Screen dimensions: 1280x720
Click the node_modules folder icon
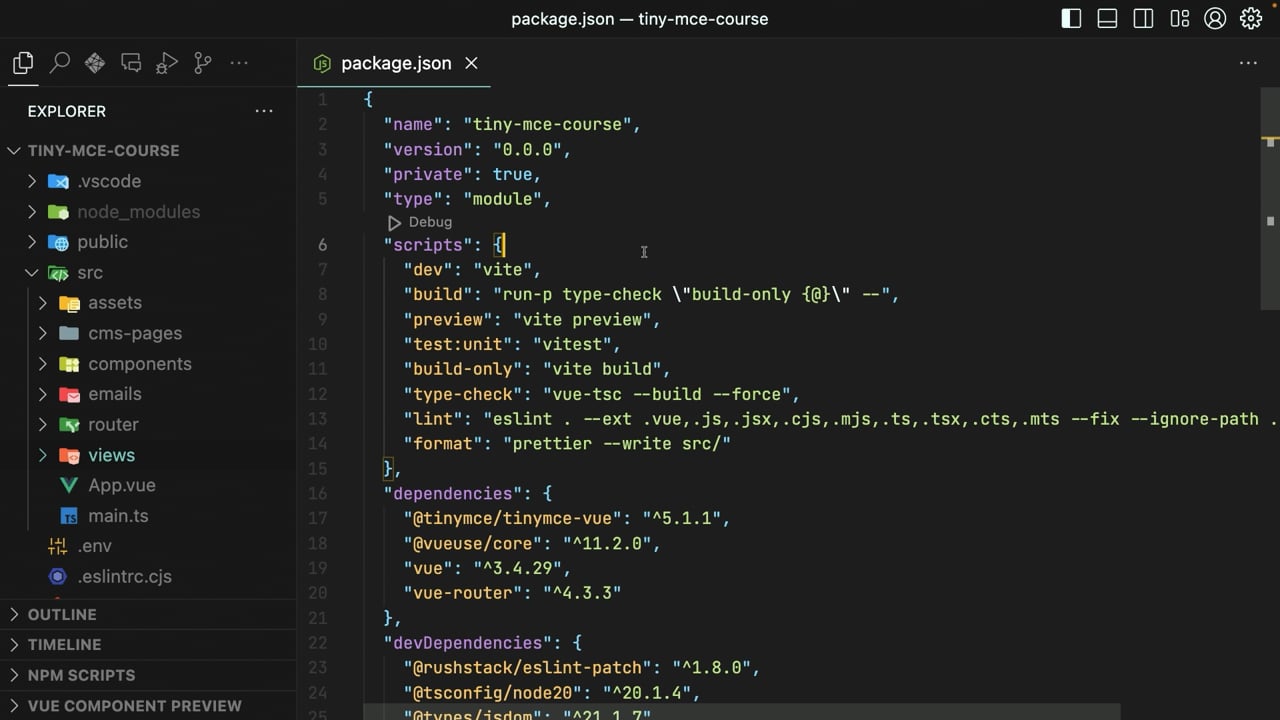[59, 212]
